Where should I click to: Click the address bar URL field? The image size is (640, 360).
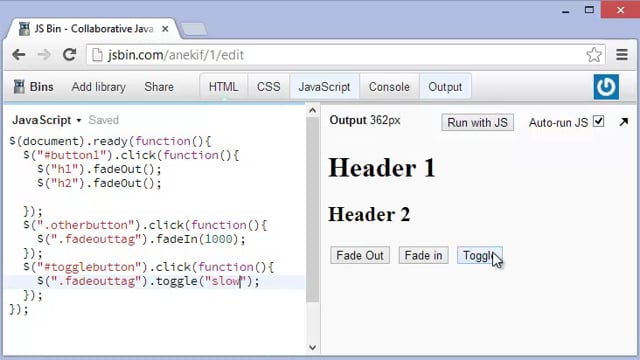click(346, 55)
